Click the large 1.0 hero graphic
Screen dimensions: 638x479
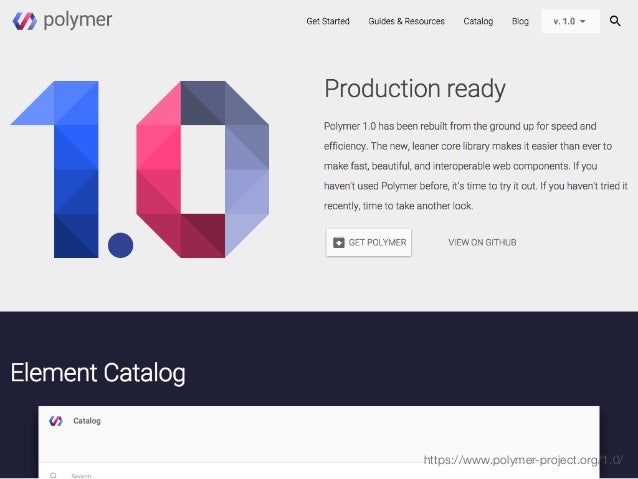[x=140, y=169]
